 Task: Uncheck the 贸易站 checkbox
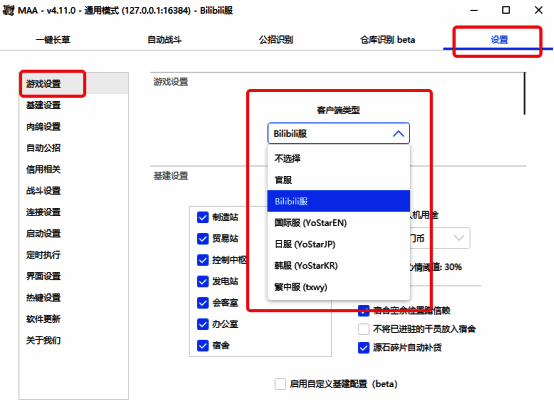[x=203, y=239]
